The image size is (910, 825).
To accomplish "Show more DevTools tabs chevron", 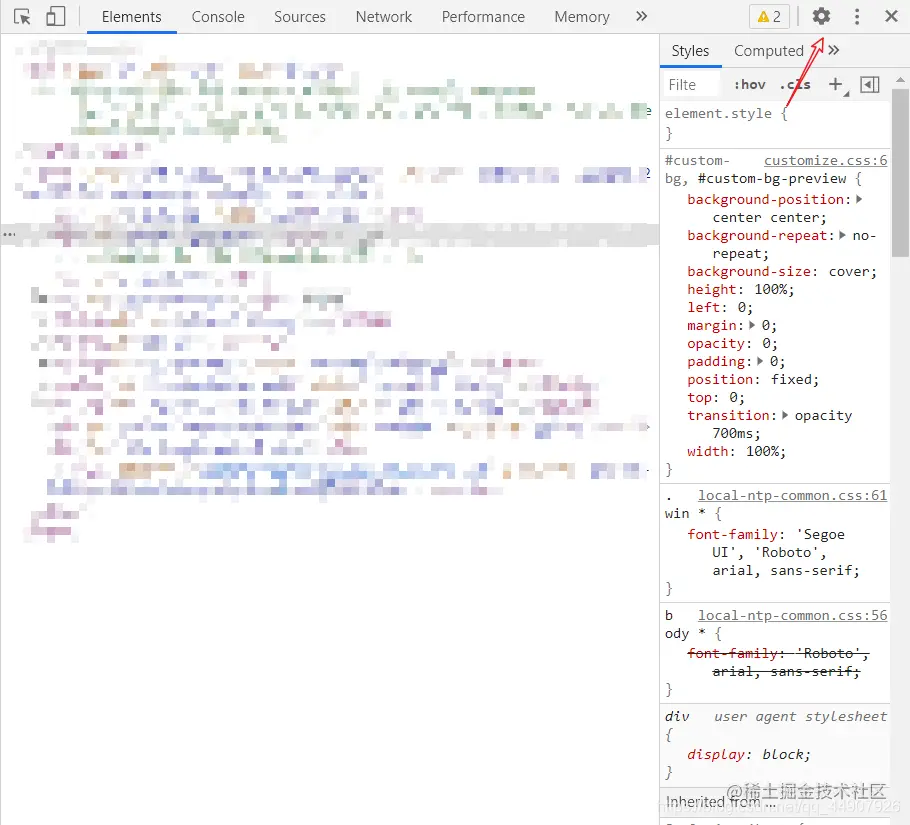I will (641, 16).
